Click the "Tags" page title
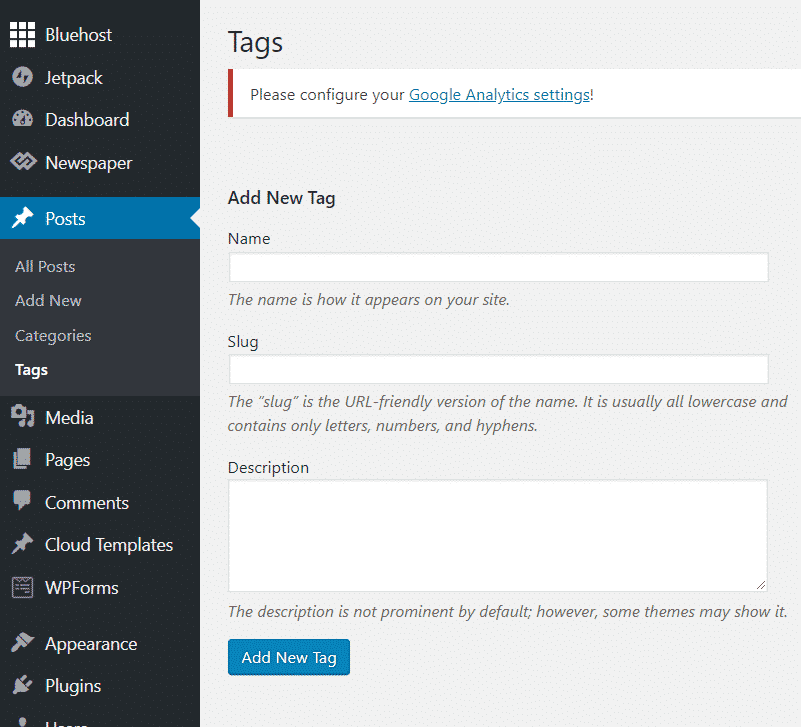Viewport: 801px width, 727px height. [x=255, y=43]
